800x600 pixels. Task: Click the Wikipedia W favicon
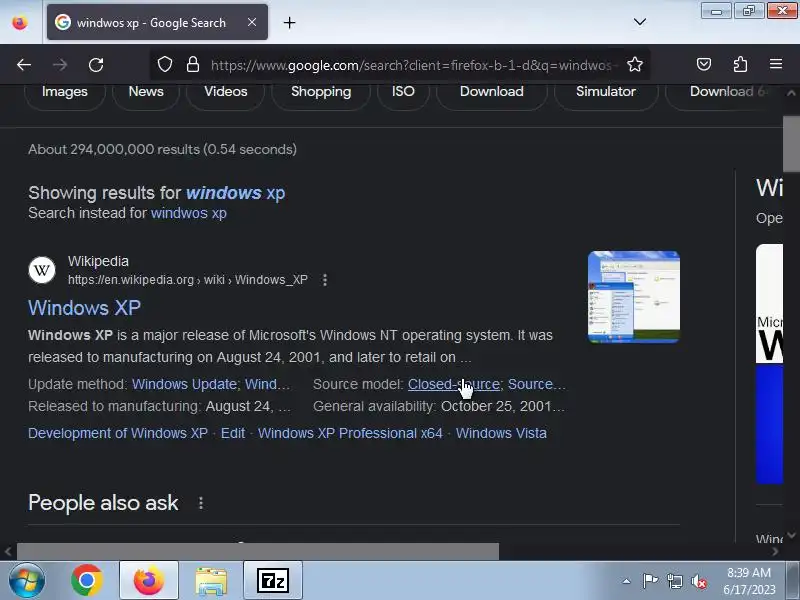[42, 269]
